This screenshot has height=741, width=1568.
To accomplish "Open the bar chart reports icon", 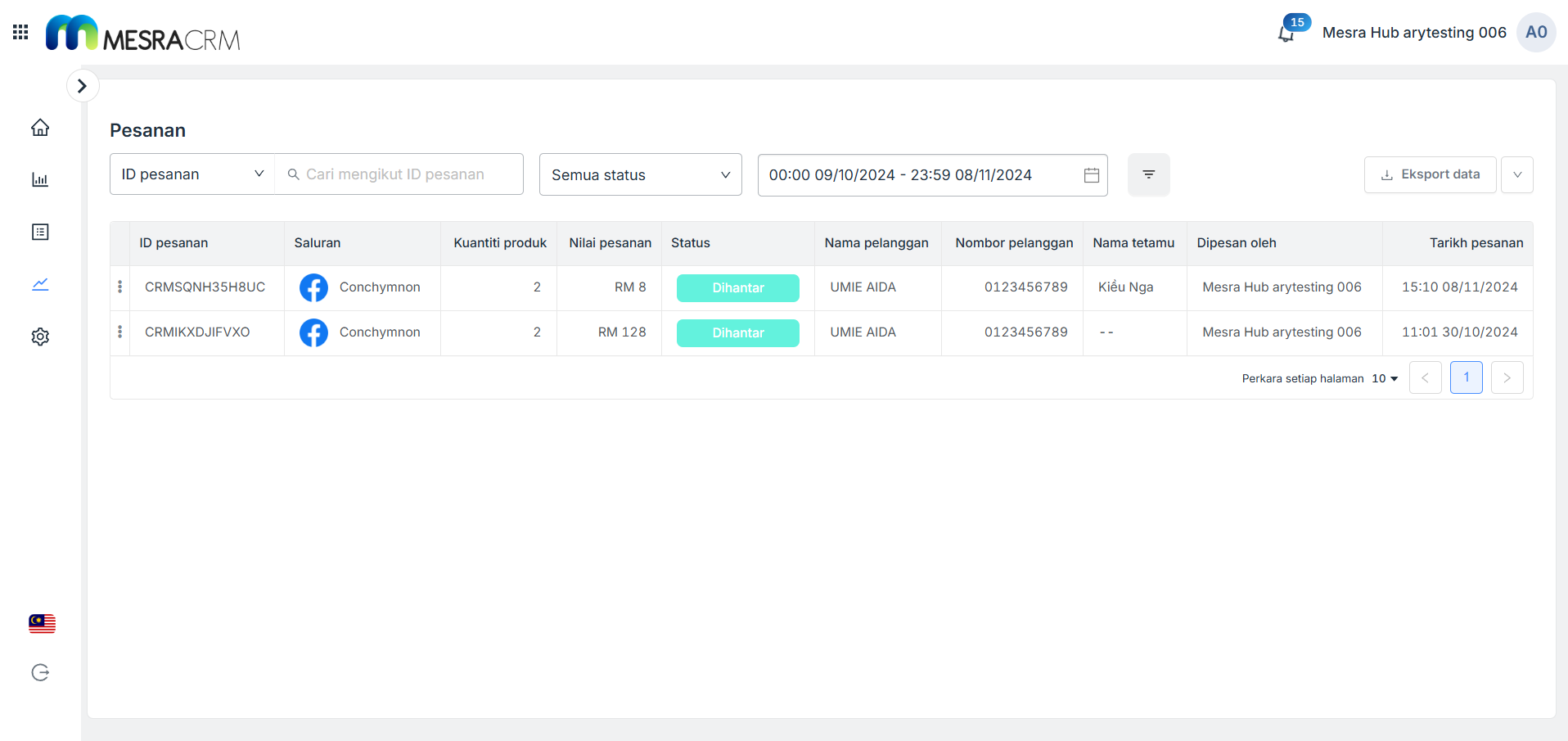I will click(40, 180).
